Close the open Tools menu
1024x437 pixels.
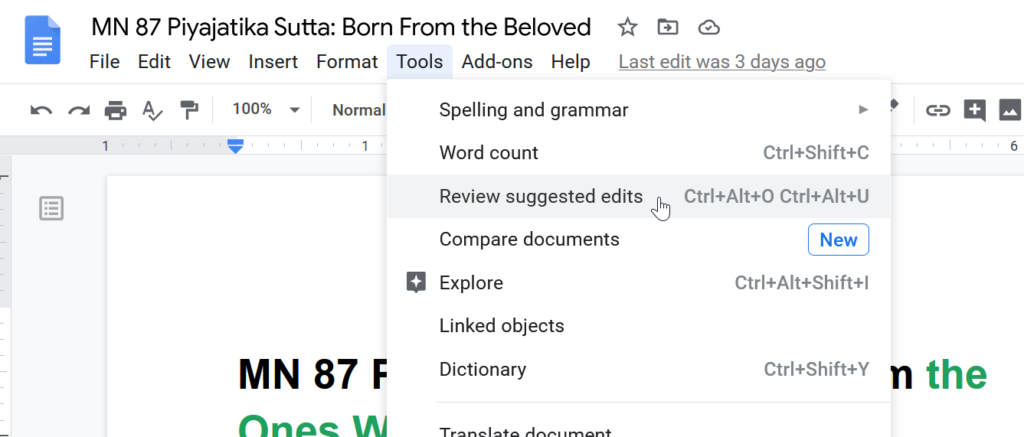419,62
